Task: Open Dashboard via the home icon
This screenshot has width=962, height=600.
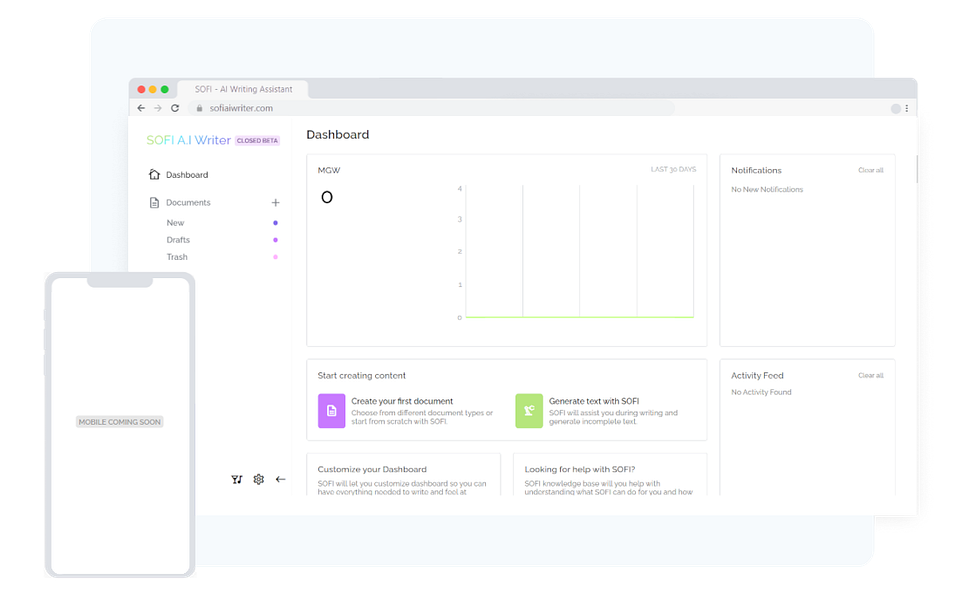Action: coord(155,174)
